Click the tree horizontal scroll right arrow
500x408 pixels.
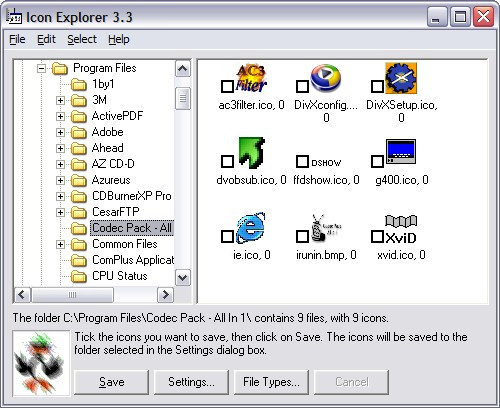165,295
